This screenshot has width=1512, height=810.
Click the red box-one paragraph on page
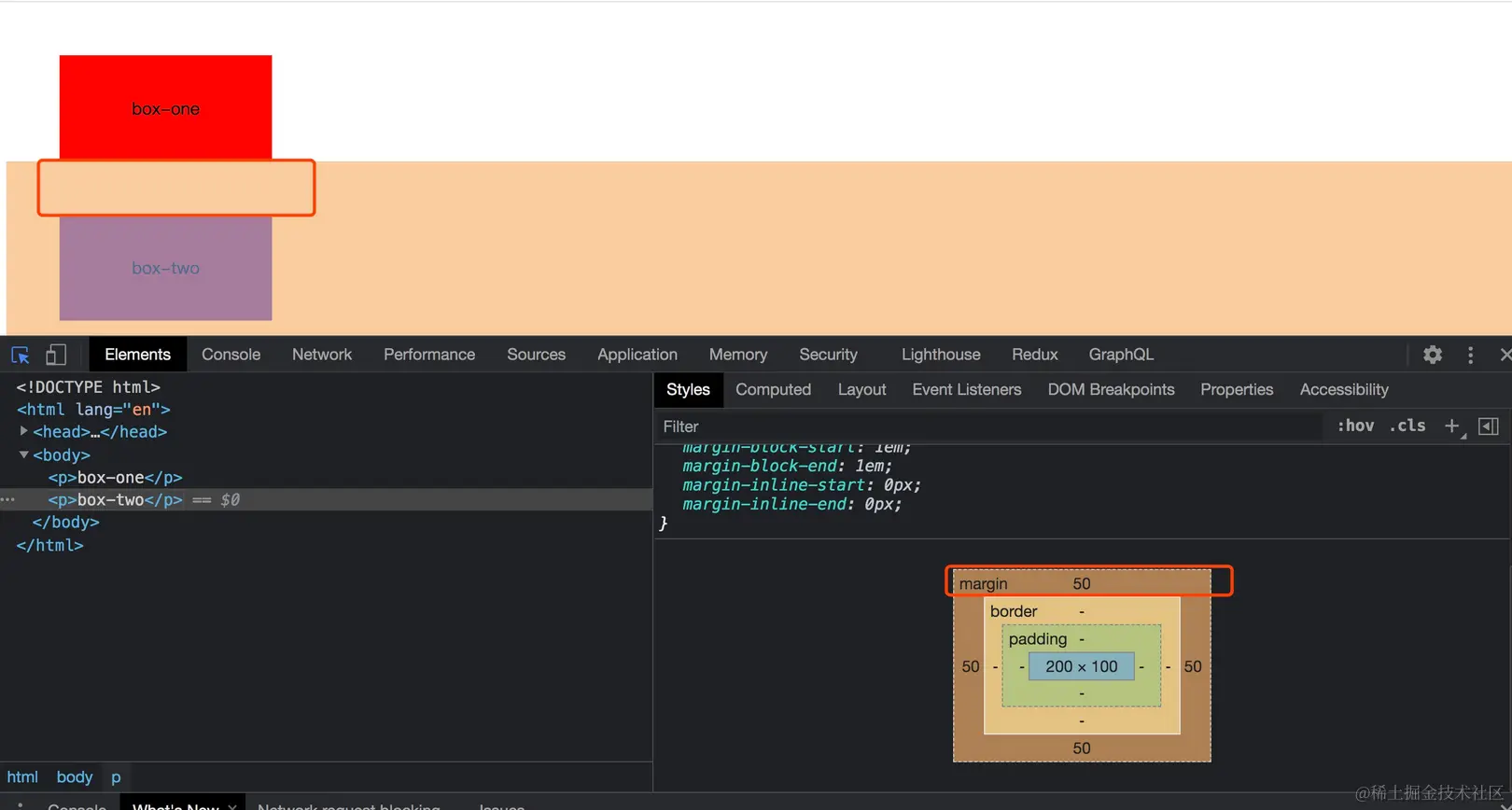(165, 107)
